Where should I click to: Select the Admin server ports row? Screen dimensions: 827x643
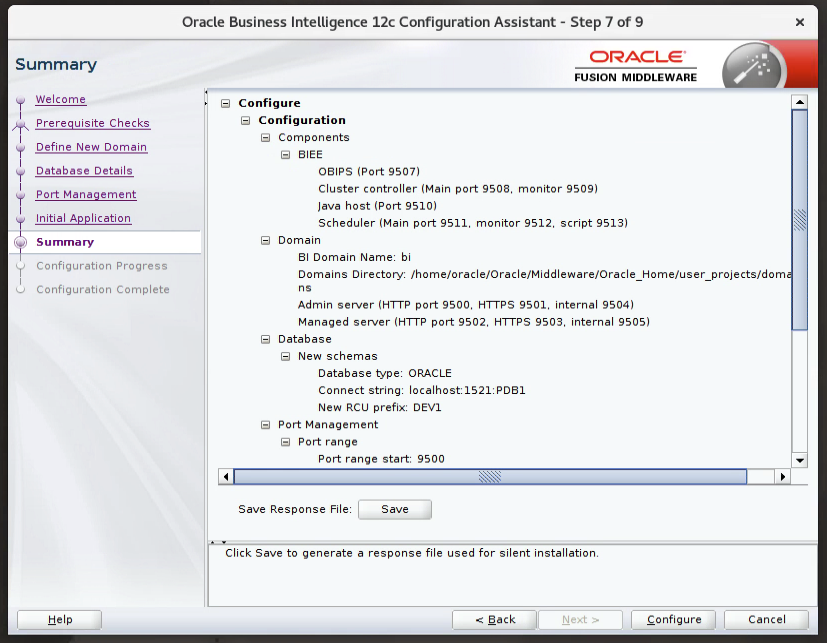[x=466, y=305]
